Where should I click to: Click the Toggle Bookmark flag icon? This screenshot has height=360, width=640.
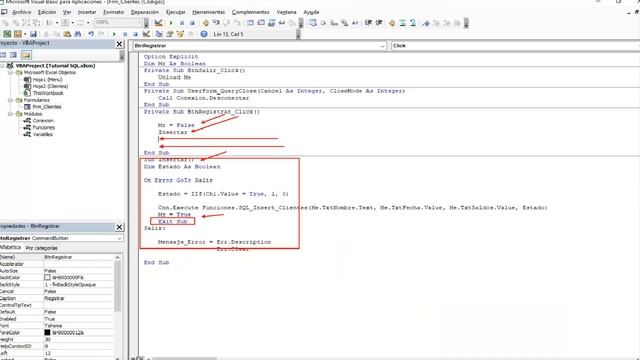[x=426, y=23]
